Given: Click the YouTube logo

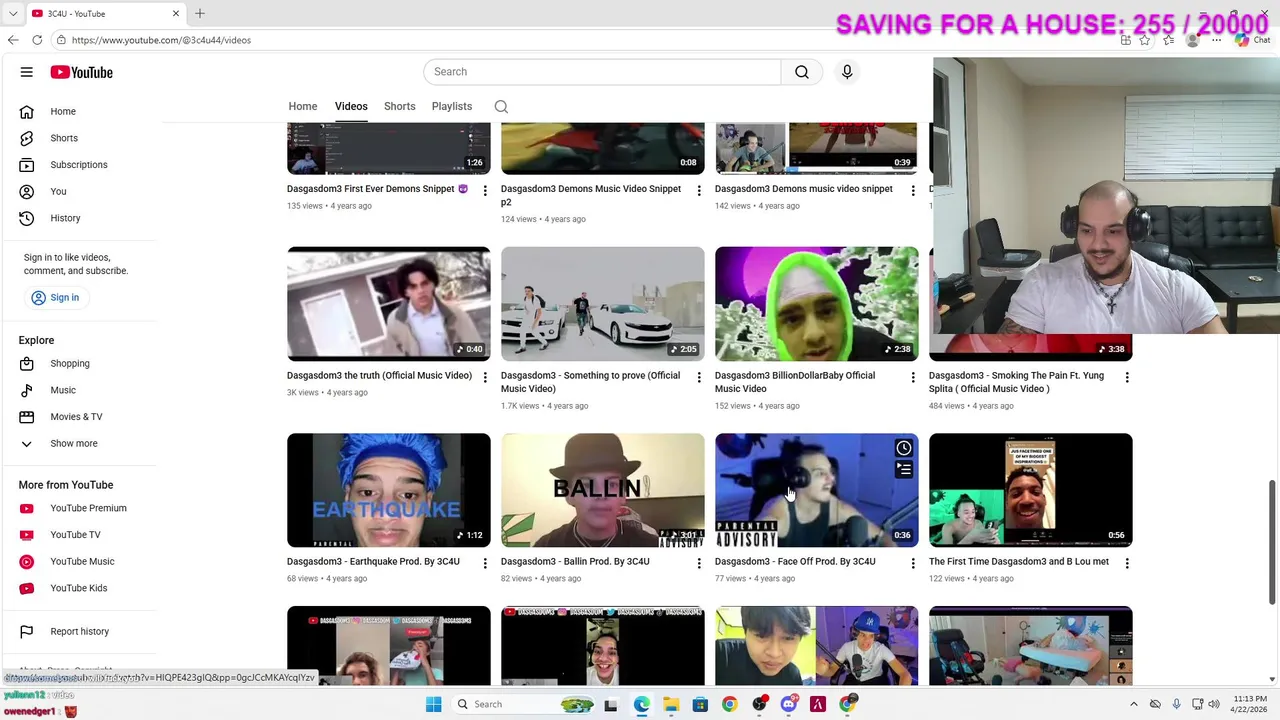Looking at the screenshot, I should click(x=82, y=72).
